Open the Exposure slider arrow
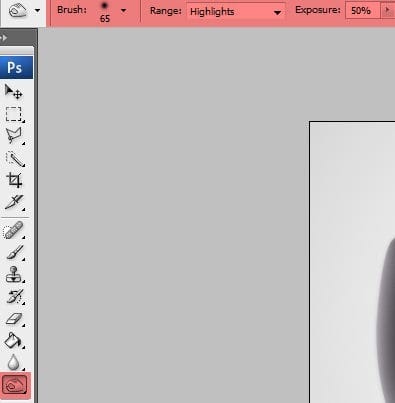Screen dimensions: 395x403 click(387, 11)
